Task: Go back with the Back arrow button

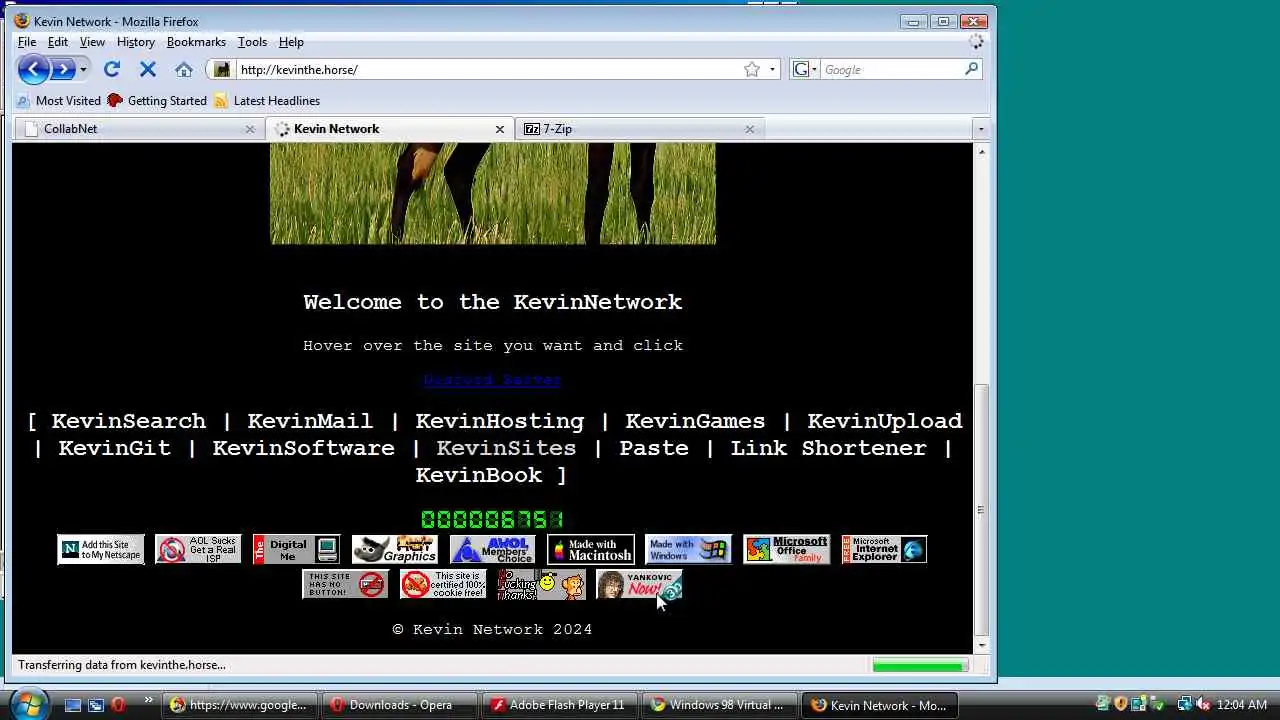Action: point(33,69)
